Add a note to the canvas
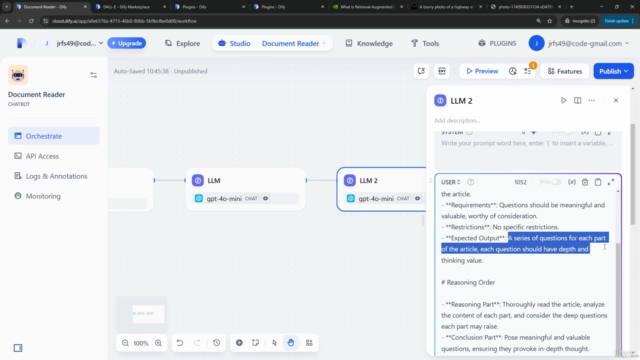Viewport: 640px width, 360px height. (256, 343)
